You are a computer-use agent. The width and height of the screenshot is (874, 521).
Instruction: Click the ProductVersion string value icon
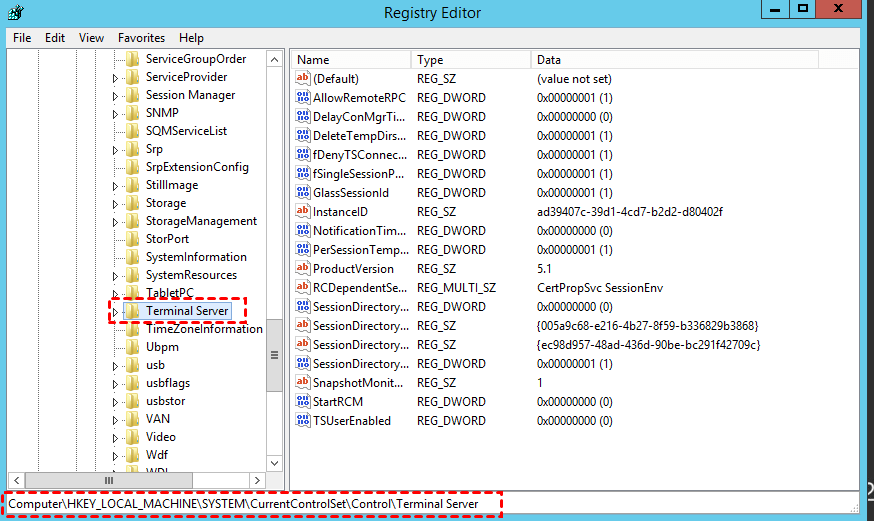point(303,269)
